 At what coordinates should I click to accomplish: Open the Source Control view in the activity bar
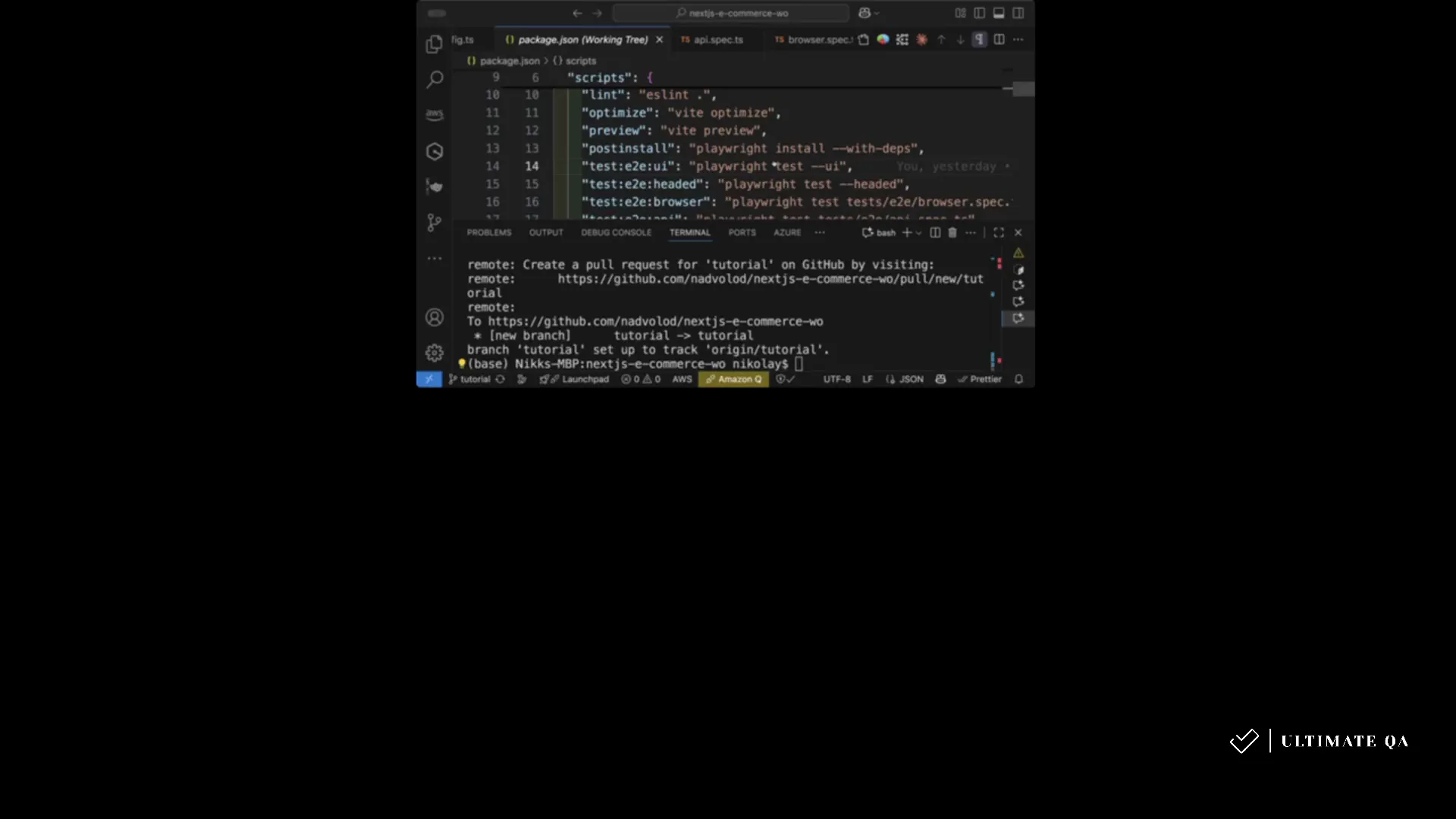435,222
